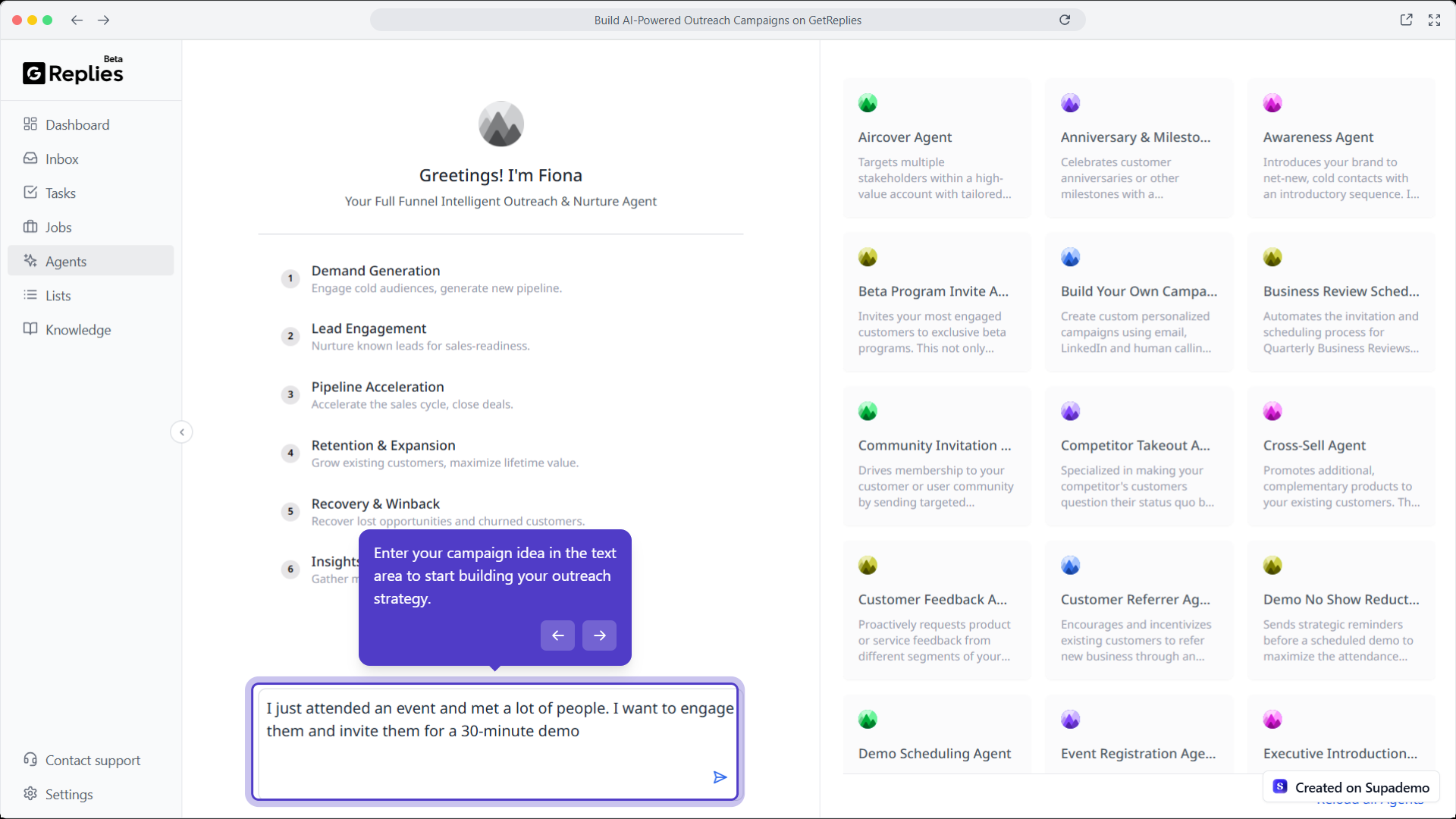Click the Dashboard grid icon in the sidebar
Viewport: 1456px width, 819px height.
coord(30,124)
